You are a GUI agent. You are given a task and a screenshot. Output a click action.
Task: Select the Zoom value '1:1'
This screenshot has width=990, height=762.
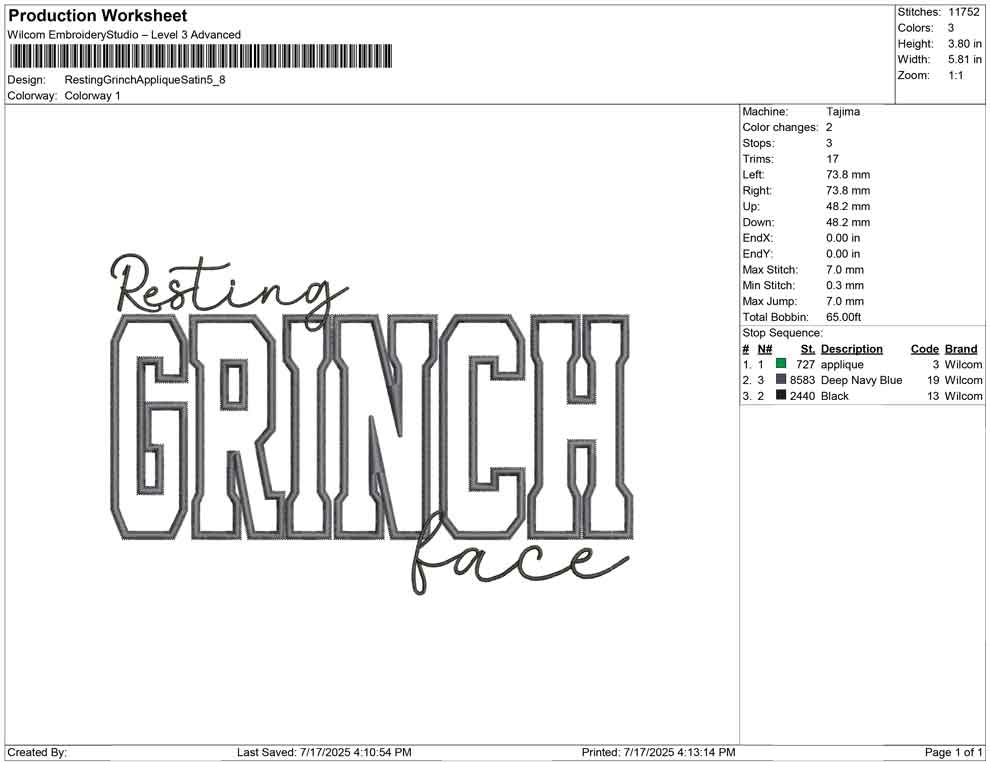pos(956,75)
